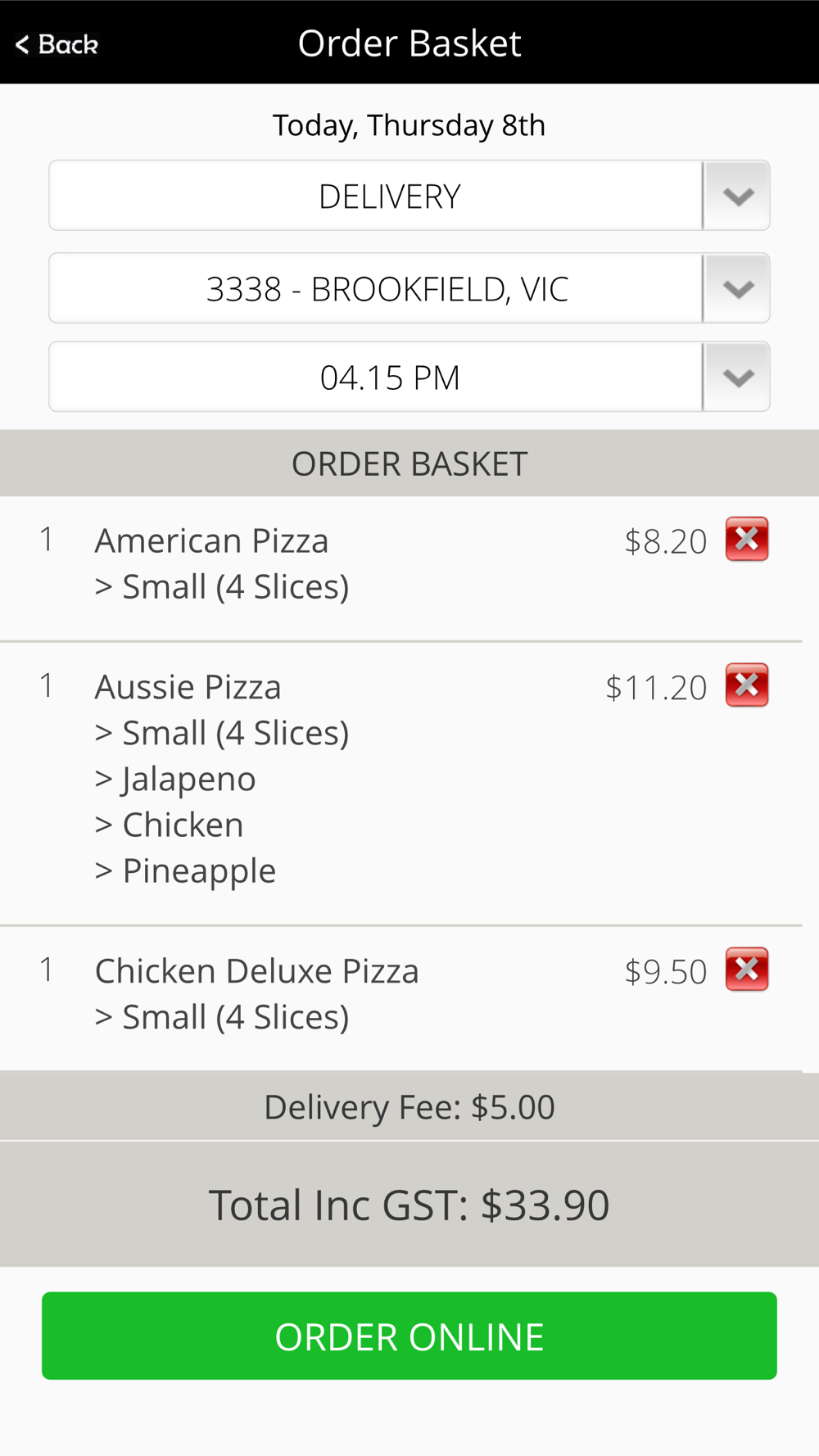Tap the Delivery Fee: $5.00 row
Image resolution: width=819 pixels, height=1456 pixels.
tap(409, 1107)
